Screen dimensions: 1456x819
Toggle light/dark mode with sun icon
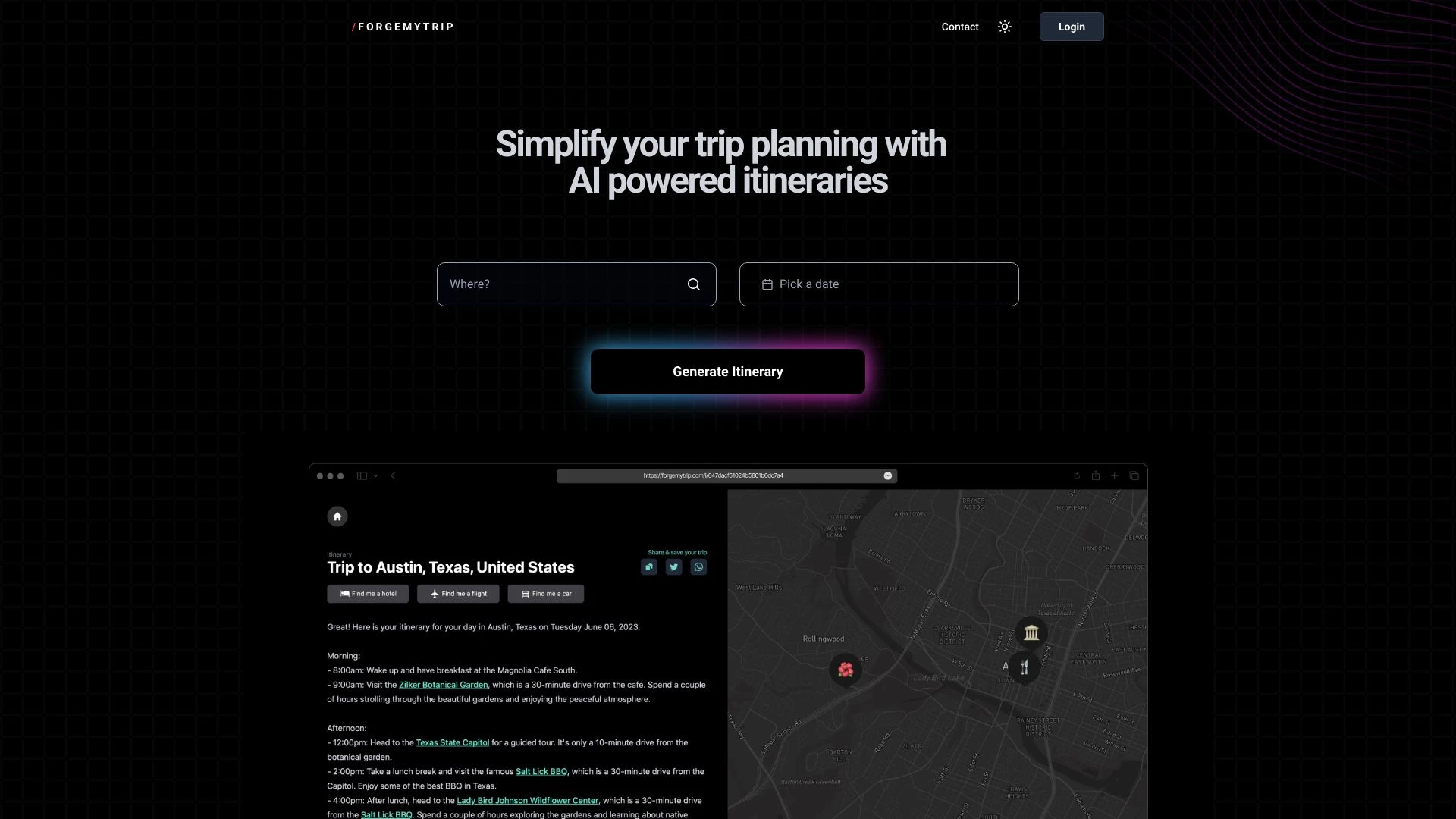click(x=1005, y=26)
